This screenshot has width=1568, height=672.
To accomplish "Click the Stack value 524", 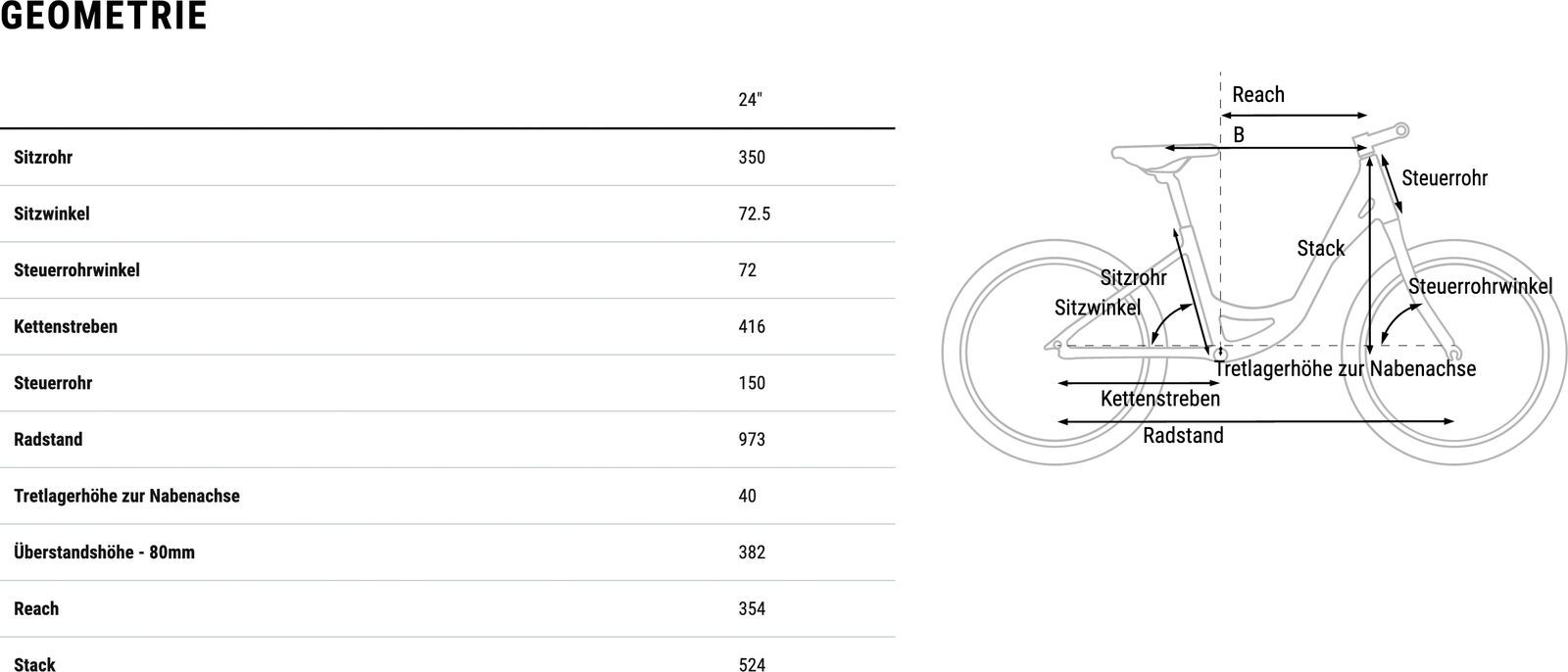I will tap(752, 664).
